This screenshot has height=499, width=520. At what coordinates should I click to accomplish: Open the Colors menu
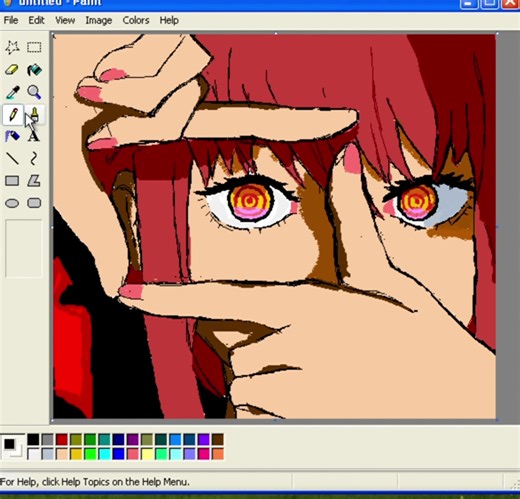click(x=136, y=20)
